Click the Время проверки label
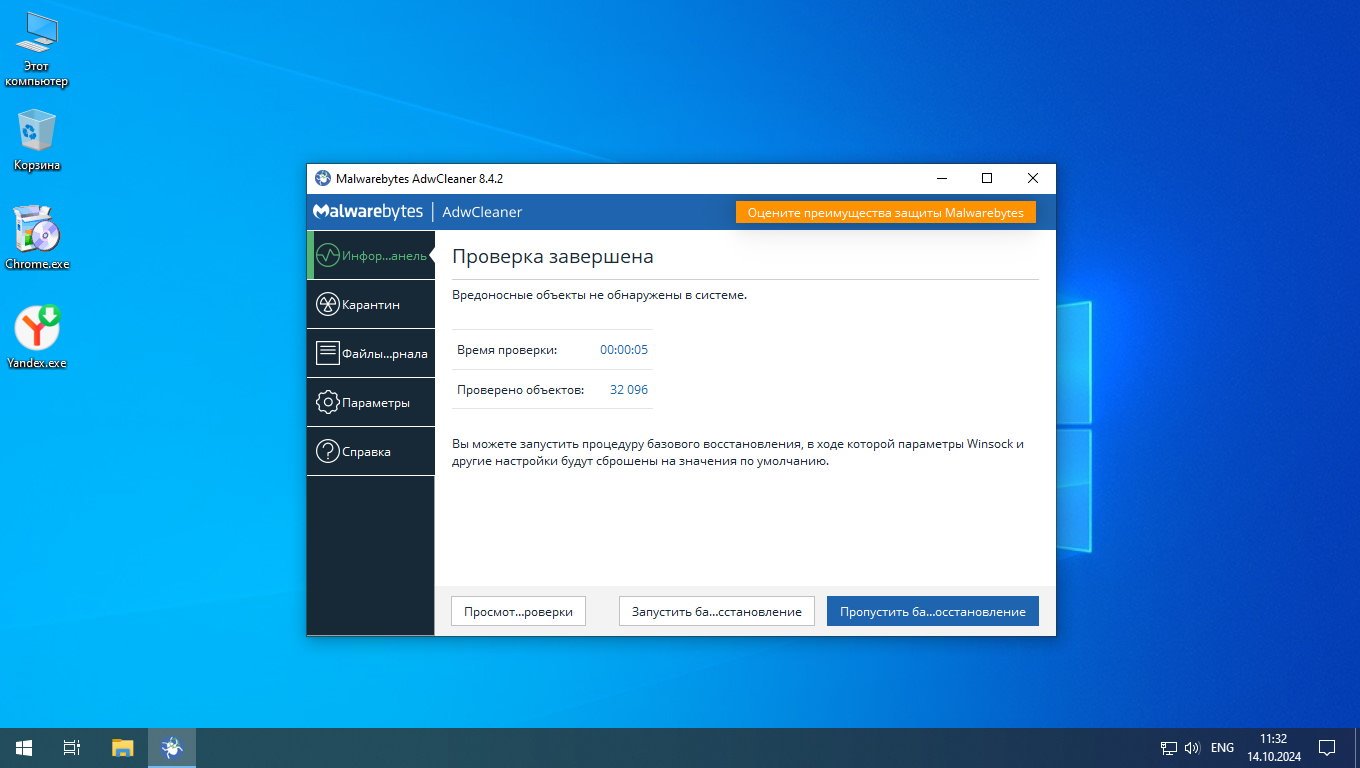 click(507, 350)
